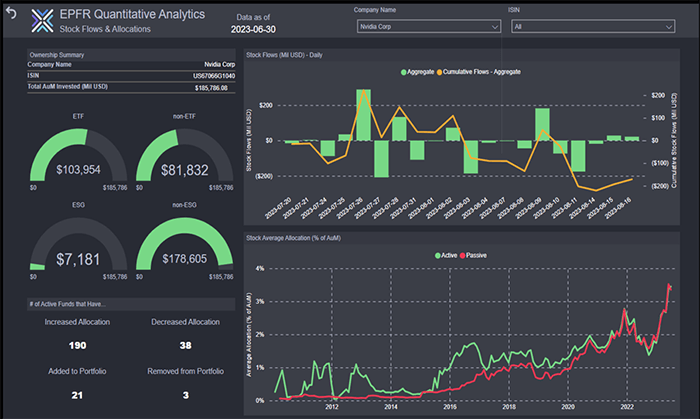
Task: Click the non-ESG gauge value $178,605
Action: pyautogui.click(x=184, y=259)
